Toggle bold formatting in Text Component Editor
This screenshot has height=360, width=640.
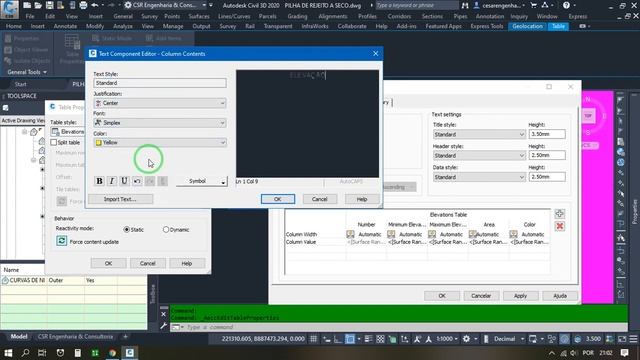(99, 181)
